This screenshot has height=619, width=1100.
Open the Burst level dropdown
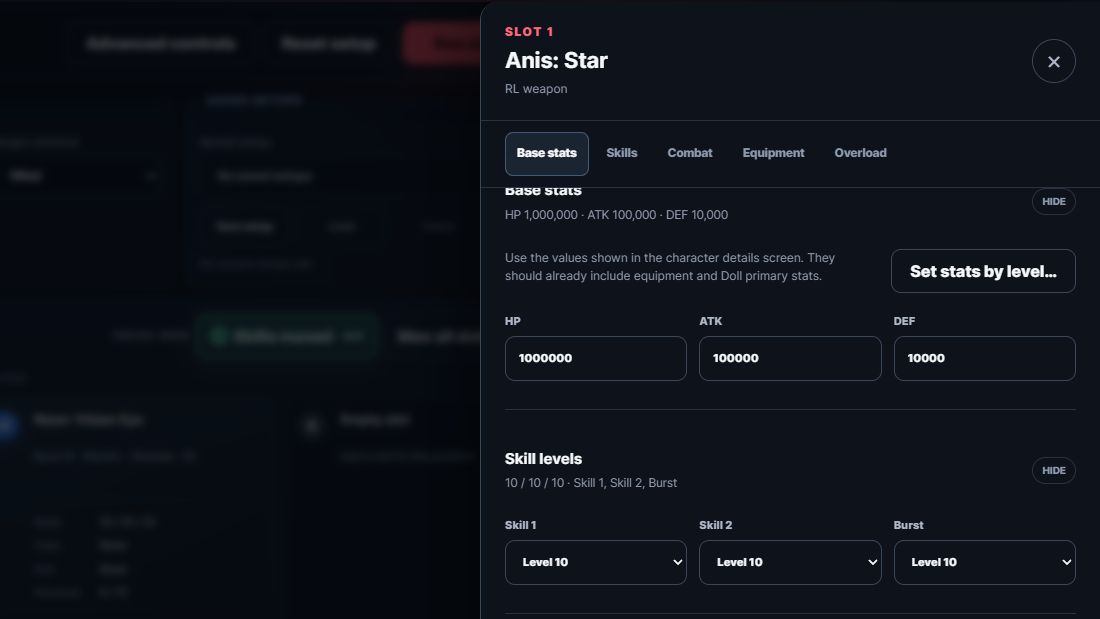pyautogui.click(x=984, y=562)
